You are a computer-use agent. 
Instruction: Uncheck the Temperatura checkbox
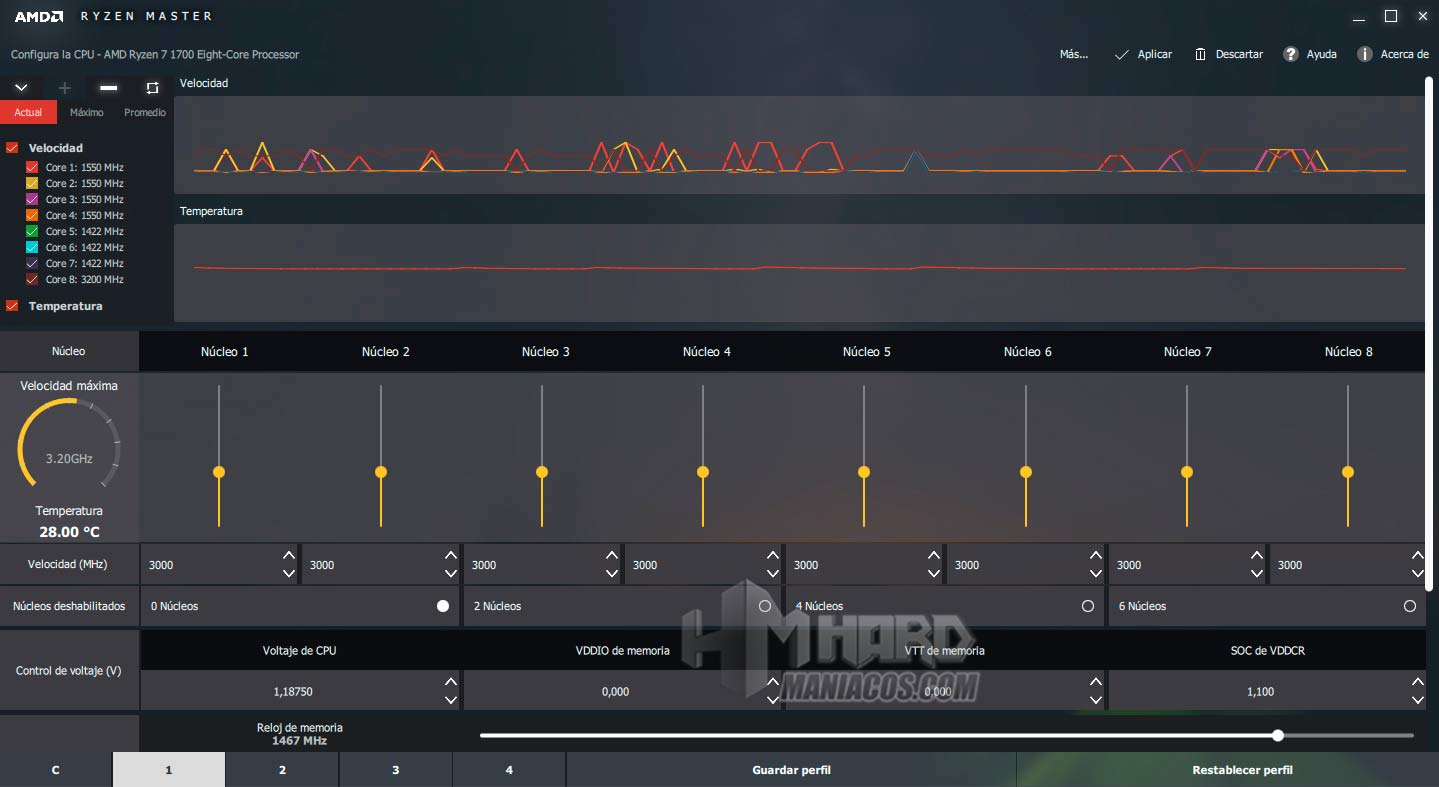[x=12, y=306]
